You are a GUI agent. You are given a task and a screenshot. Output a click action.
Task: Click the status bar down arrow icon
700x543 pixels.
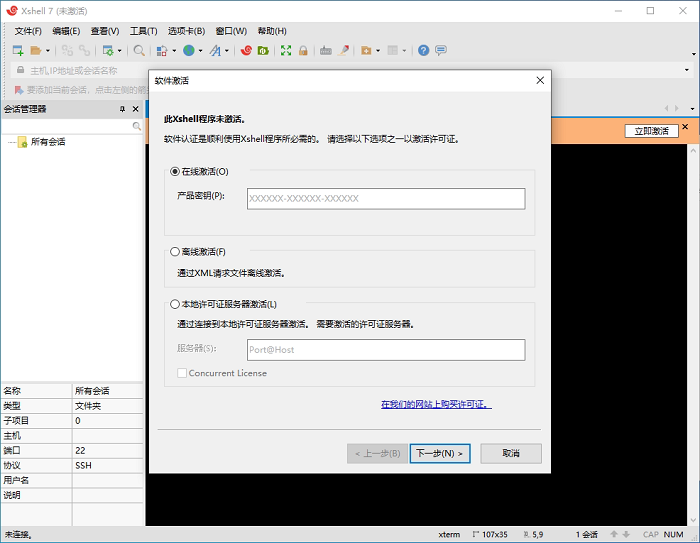(x=626, y=534)
